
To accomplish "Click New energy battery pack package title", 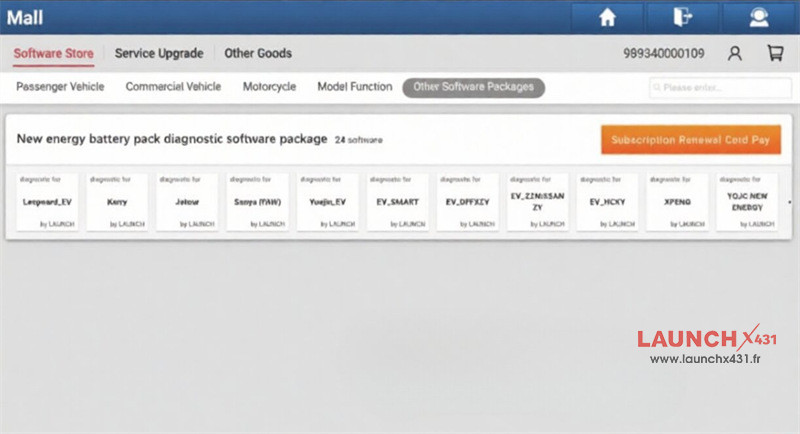I will pos(172,139).
